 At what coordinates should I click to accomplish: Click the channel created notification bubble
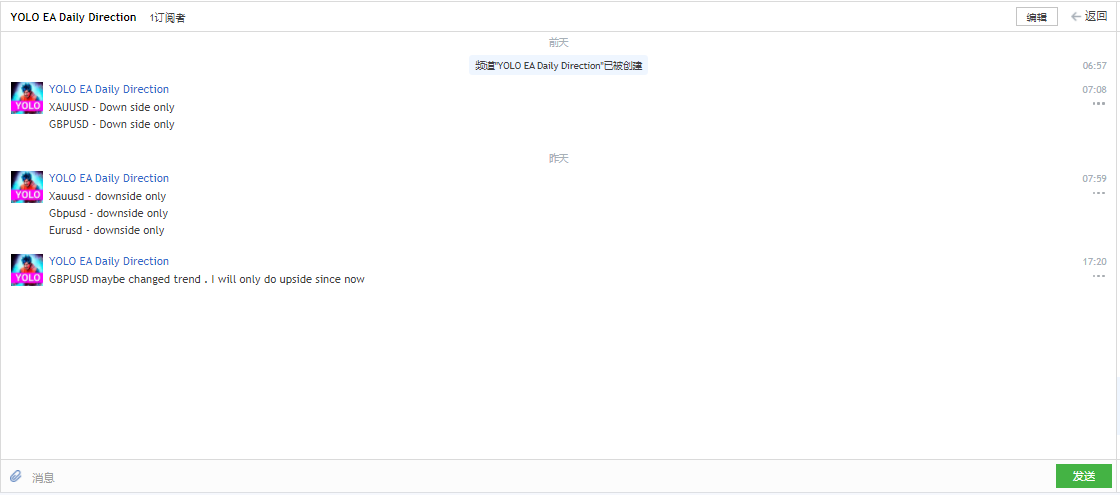click(x=559, y=66)
